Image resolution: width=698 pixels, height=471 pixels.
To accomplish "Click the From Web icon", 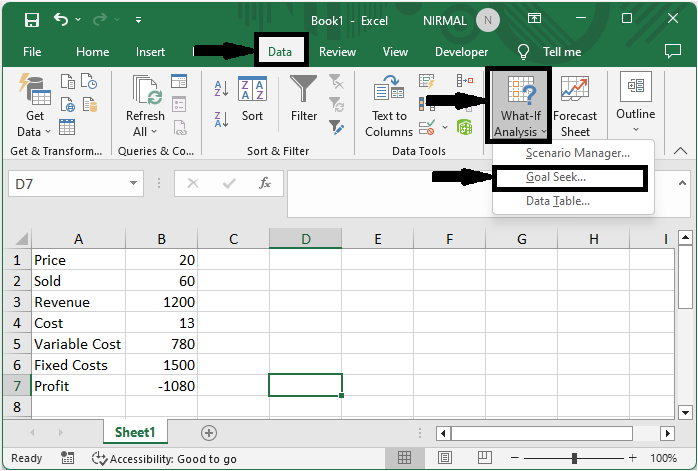I will [68, 105].
